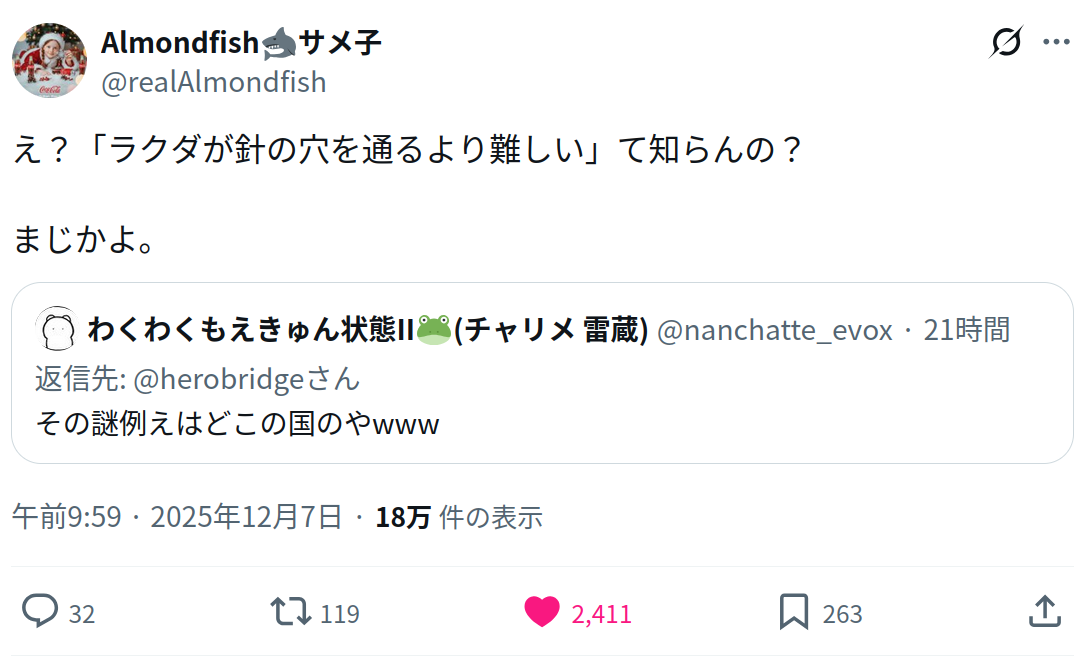The height and width of the screenshot is (668, 1089).
Task: Toggle the bookmark icon
Action: tap(793, 611)
